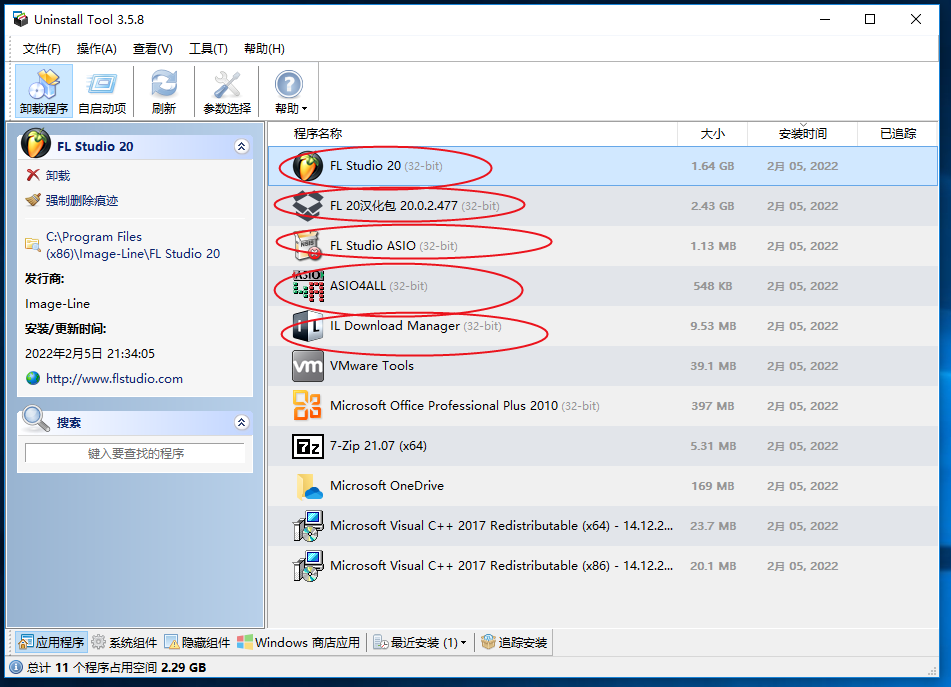Click the search box 键入要查找的程序
951x687 pixels.
coord(135,453)
